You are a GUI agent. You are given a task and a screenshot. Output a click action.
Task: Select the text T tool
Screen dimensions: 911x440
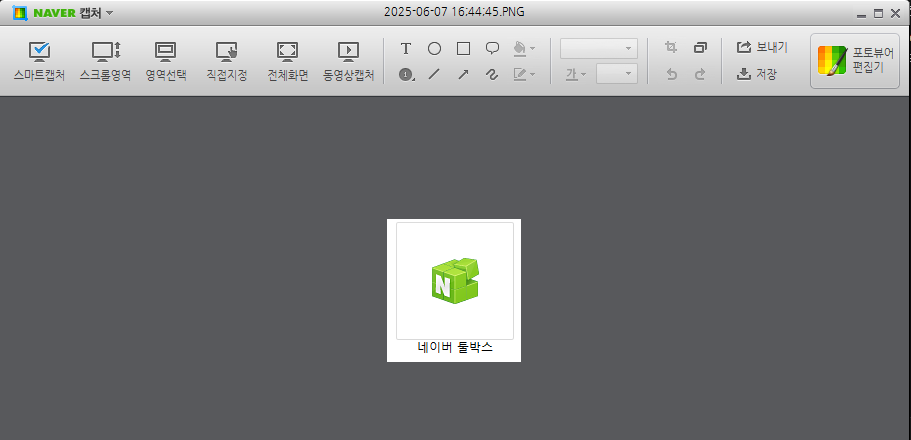click(x=406, y=49)
